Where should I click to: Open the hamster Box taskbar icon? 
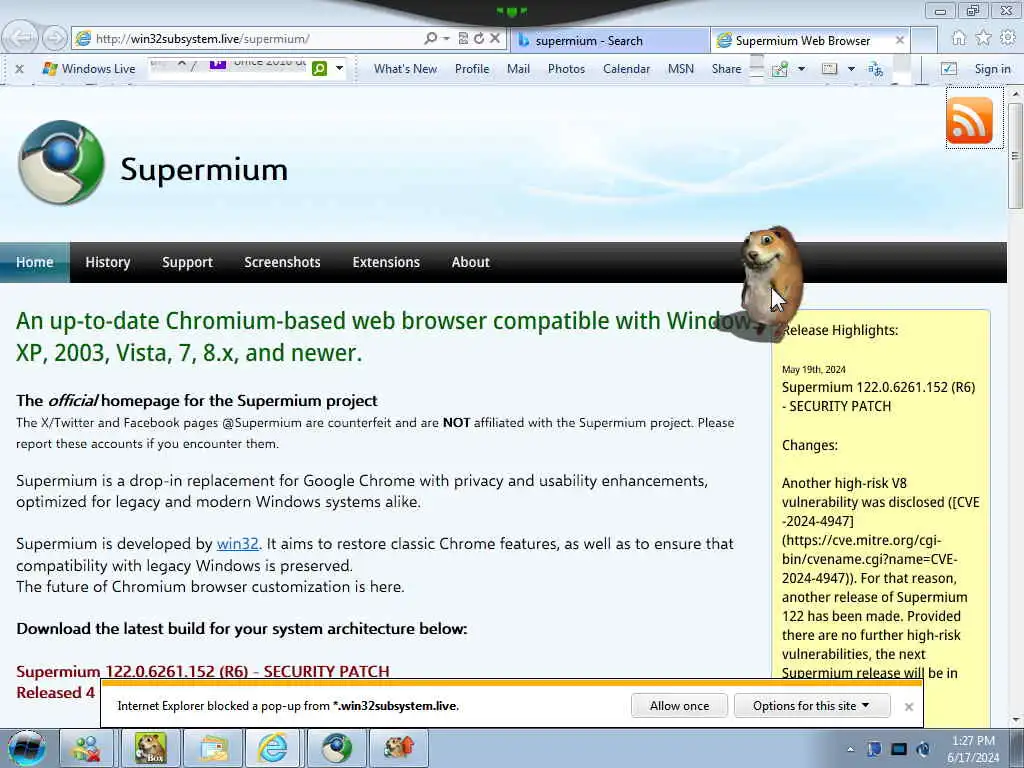150,748
